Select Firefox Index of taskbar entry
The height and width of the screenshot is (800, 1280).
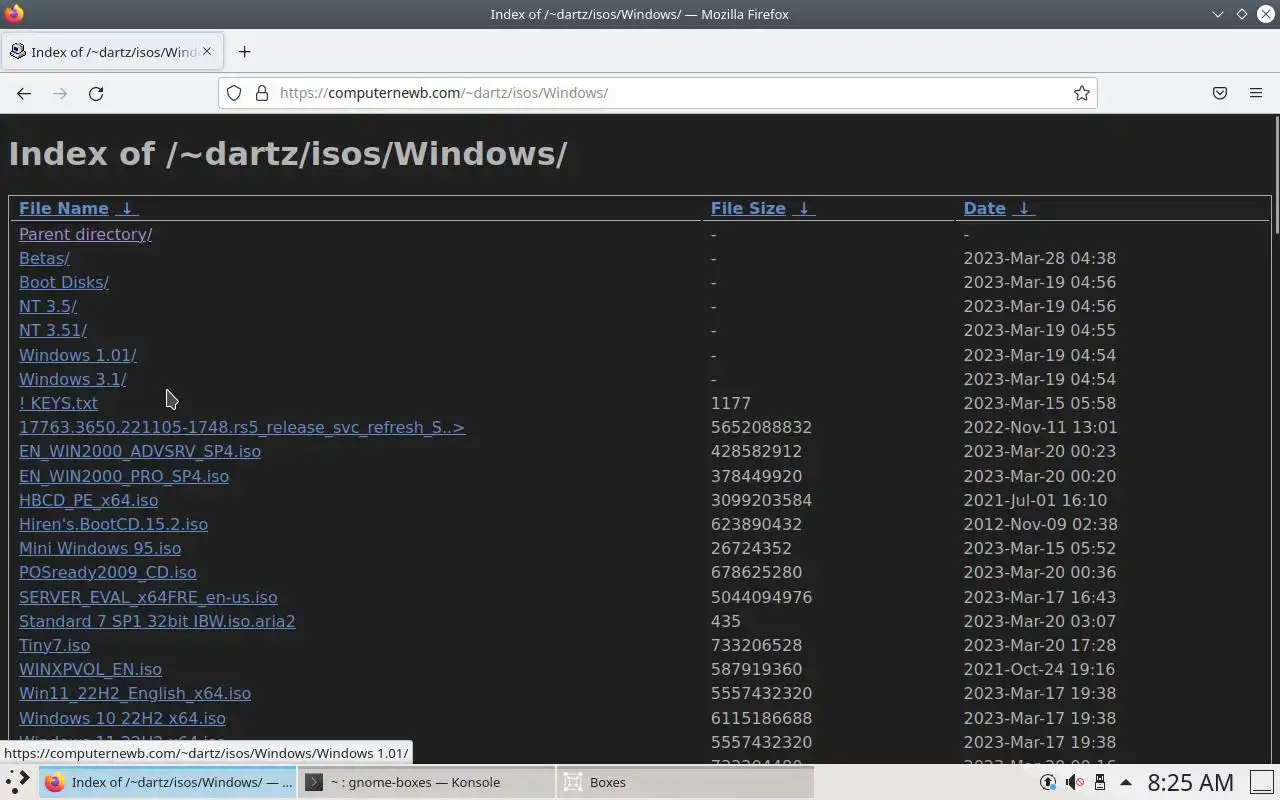point(168,782)
